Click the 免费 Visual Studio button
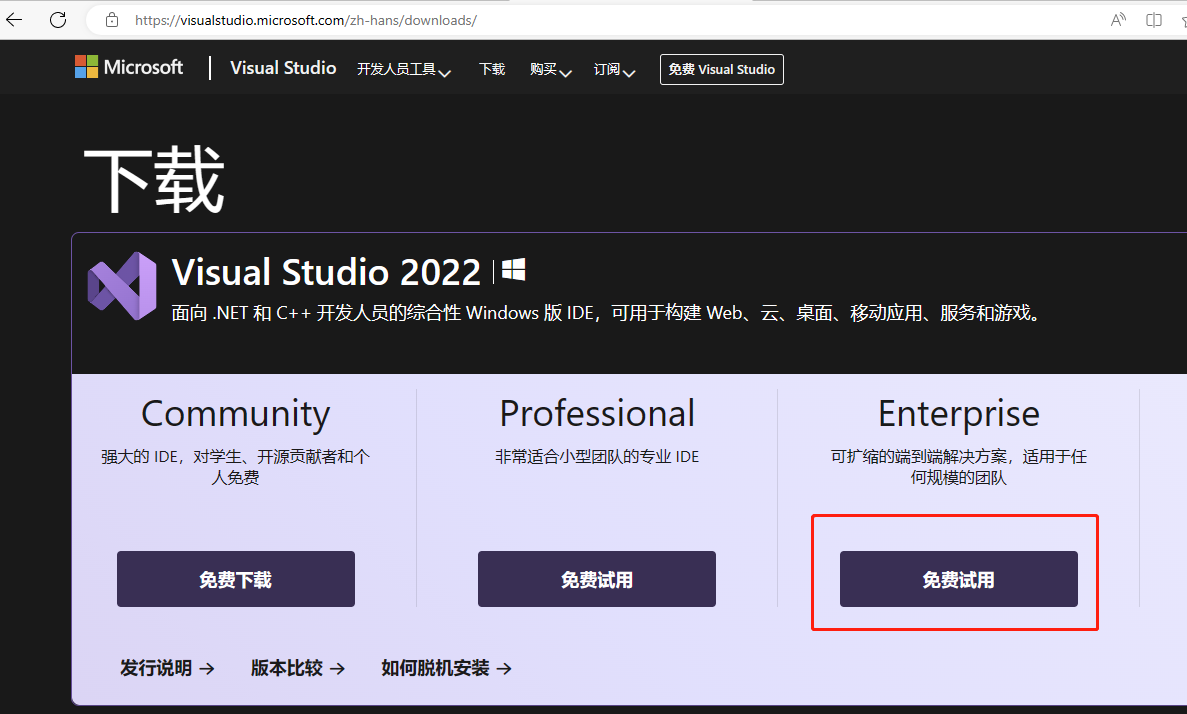The height and width of the screenshot is (714, 1187). pos(721,70)
